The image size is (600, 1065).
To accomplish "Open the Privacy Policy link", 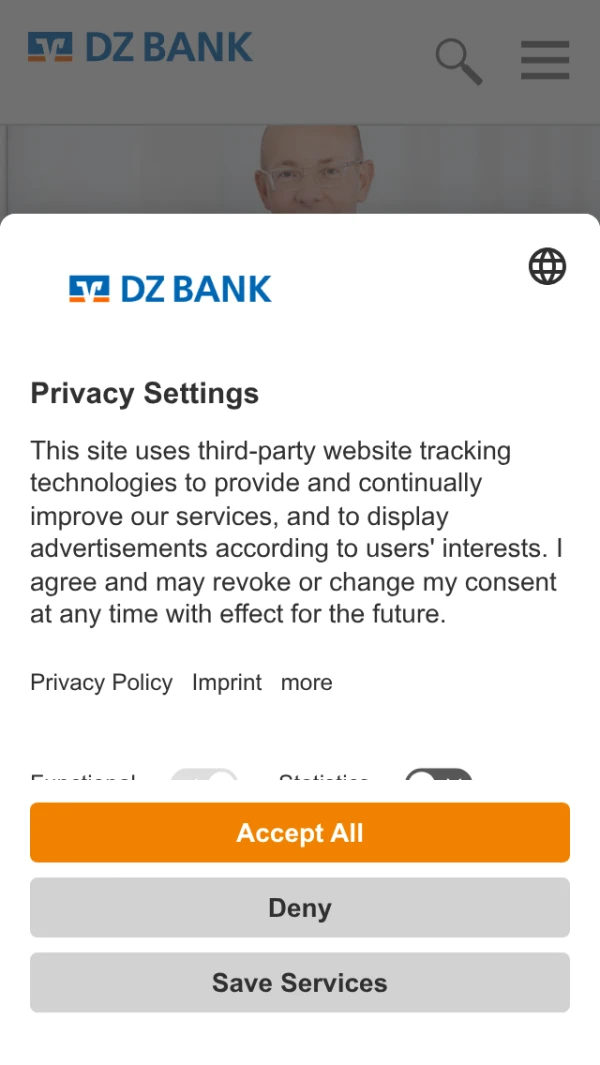I will coord(101,683).
